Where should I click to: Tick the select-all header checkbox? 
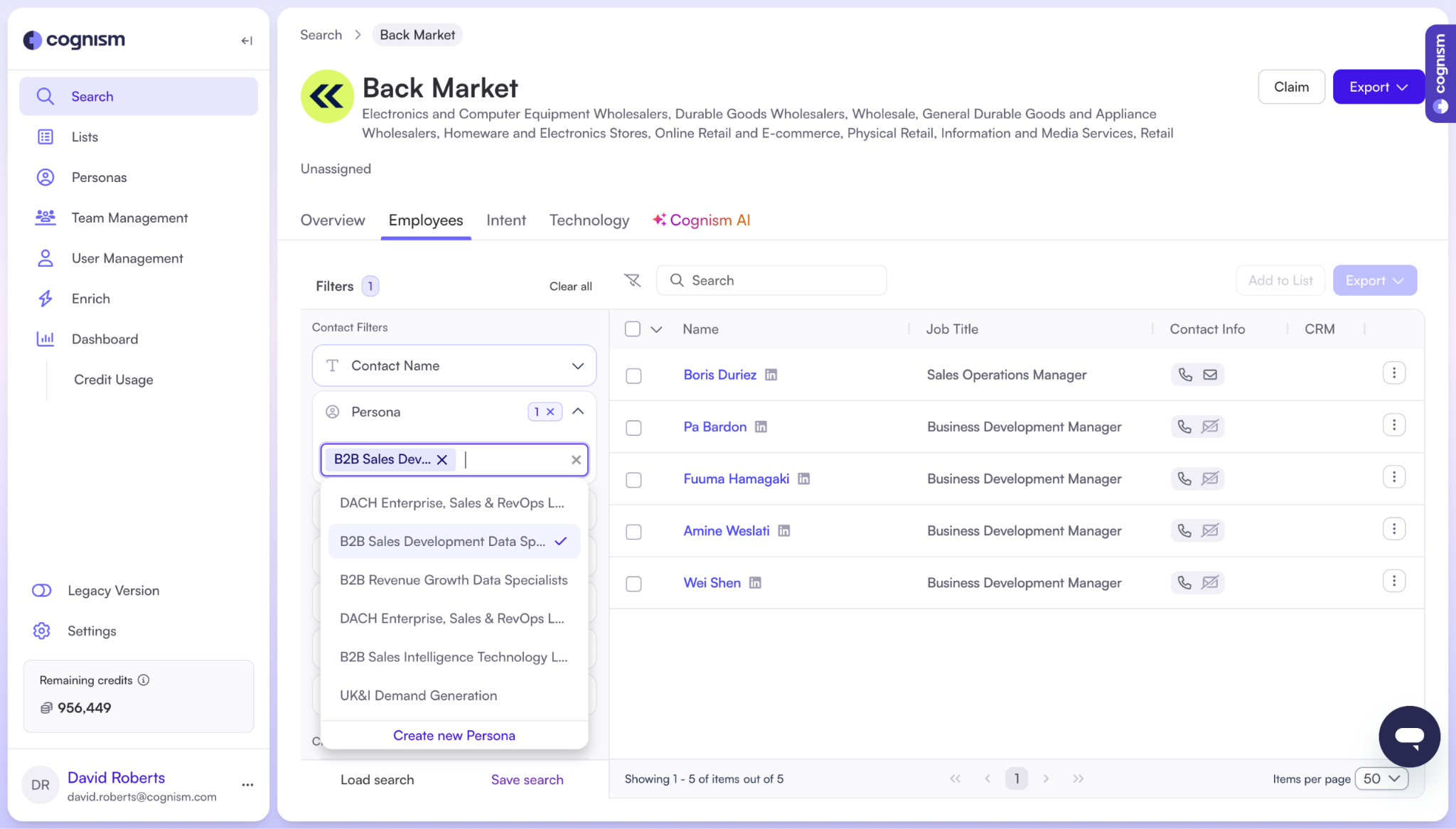(x=632, y=329)
